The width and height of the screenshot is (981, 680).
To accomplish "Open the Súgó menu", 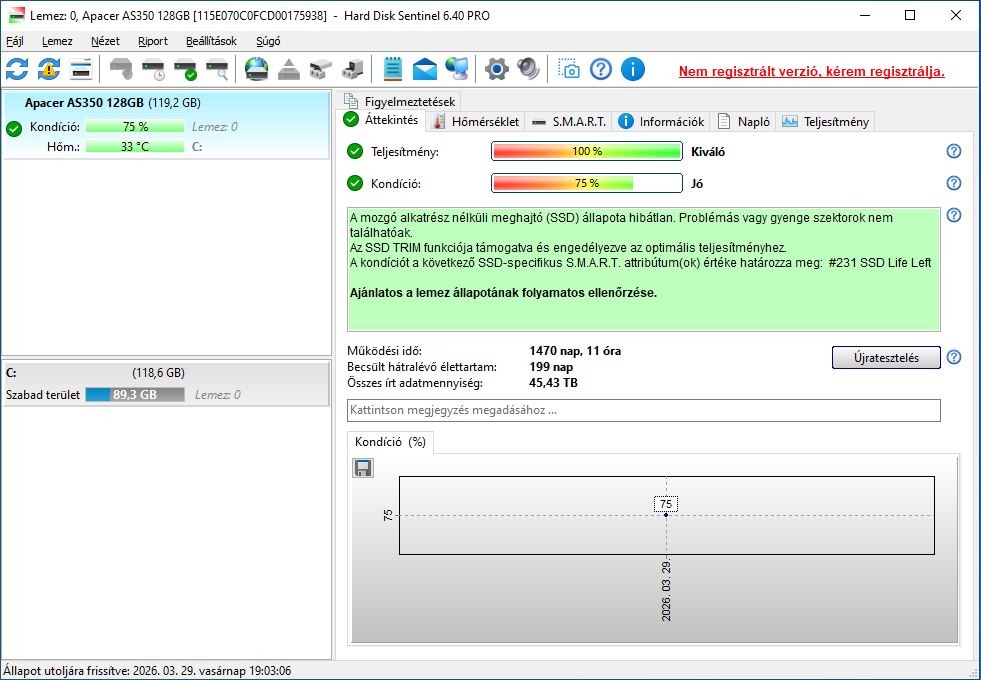I will (x=268, y=41).
